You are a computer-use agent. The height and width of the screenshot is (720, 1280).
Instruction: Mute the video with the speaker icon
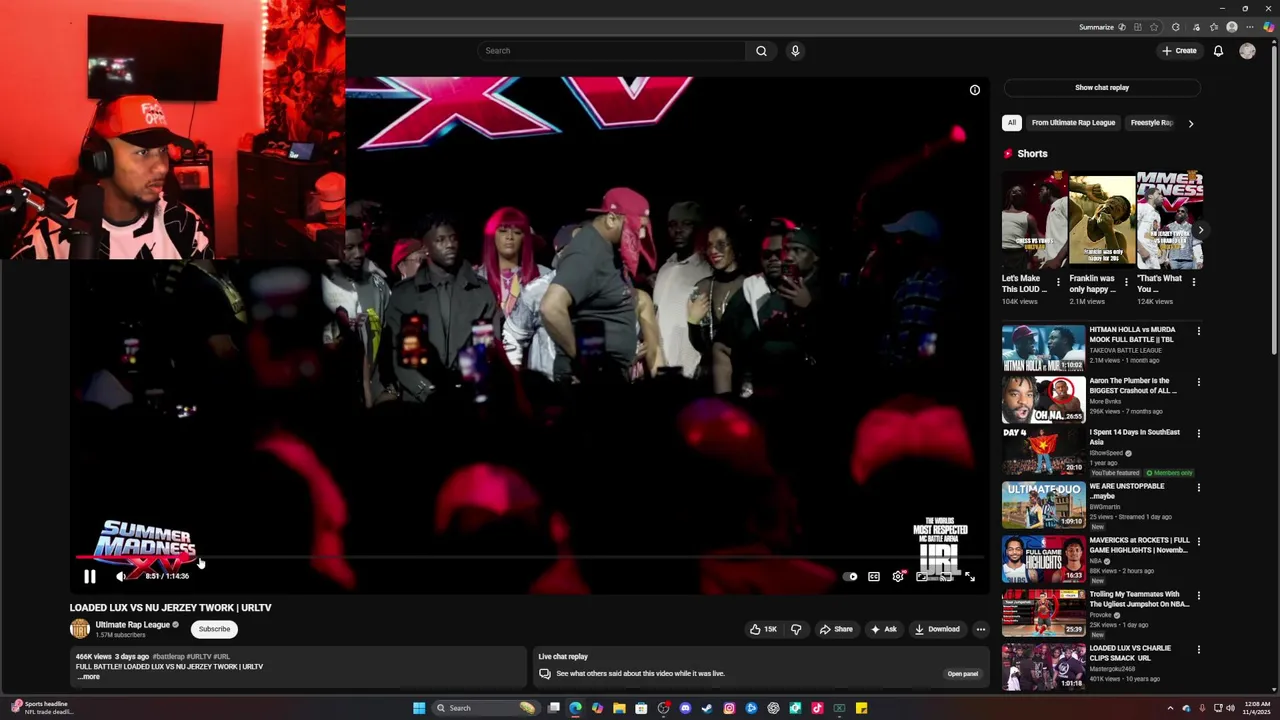pos(122,576)
